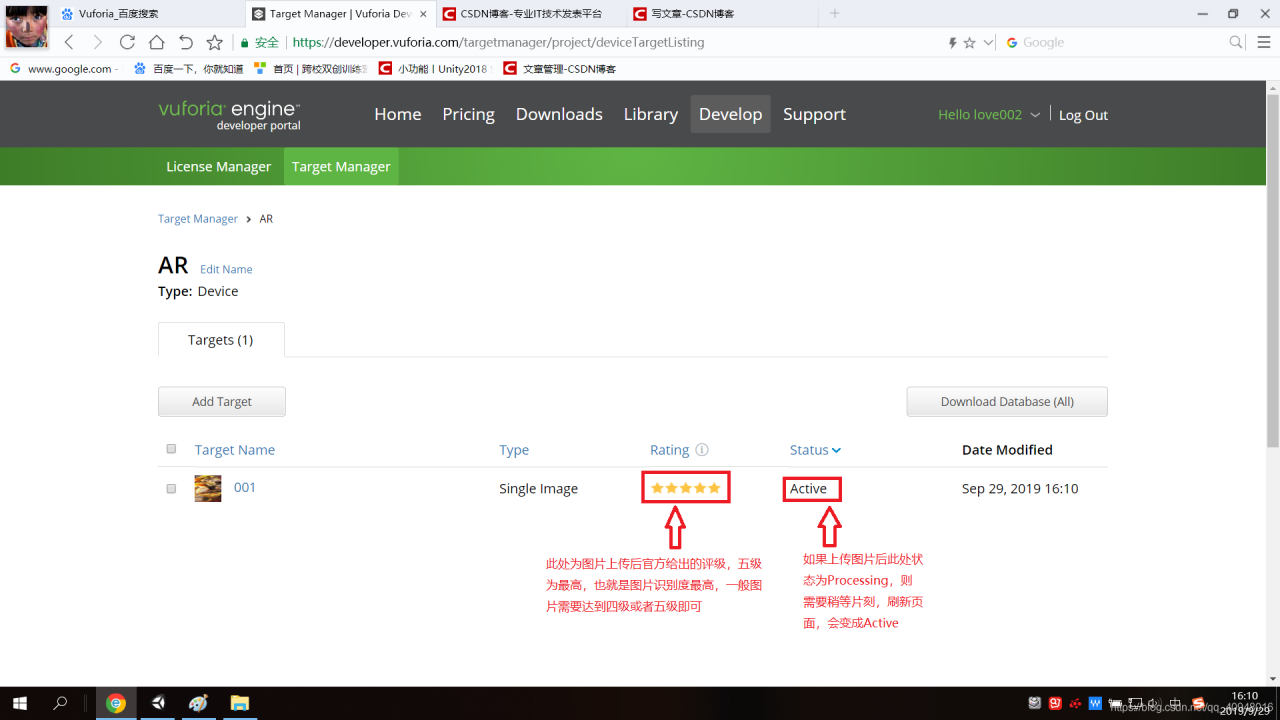Sort by Target Name column
This screenshot has width=1280, height=720.
(x=235, y=450)
